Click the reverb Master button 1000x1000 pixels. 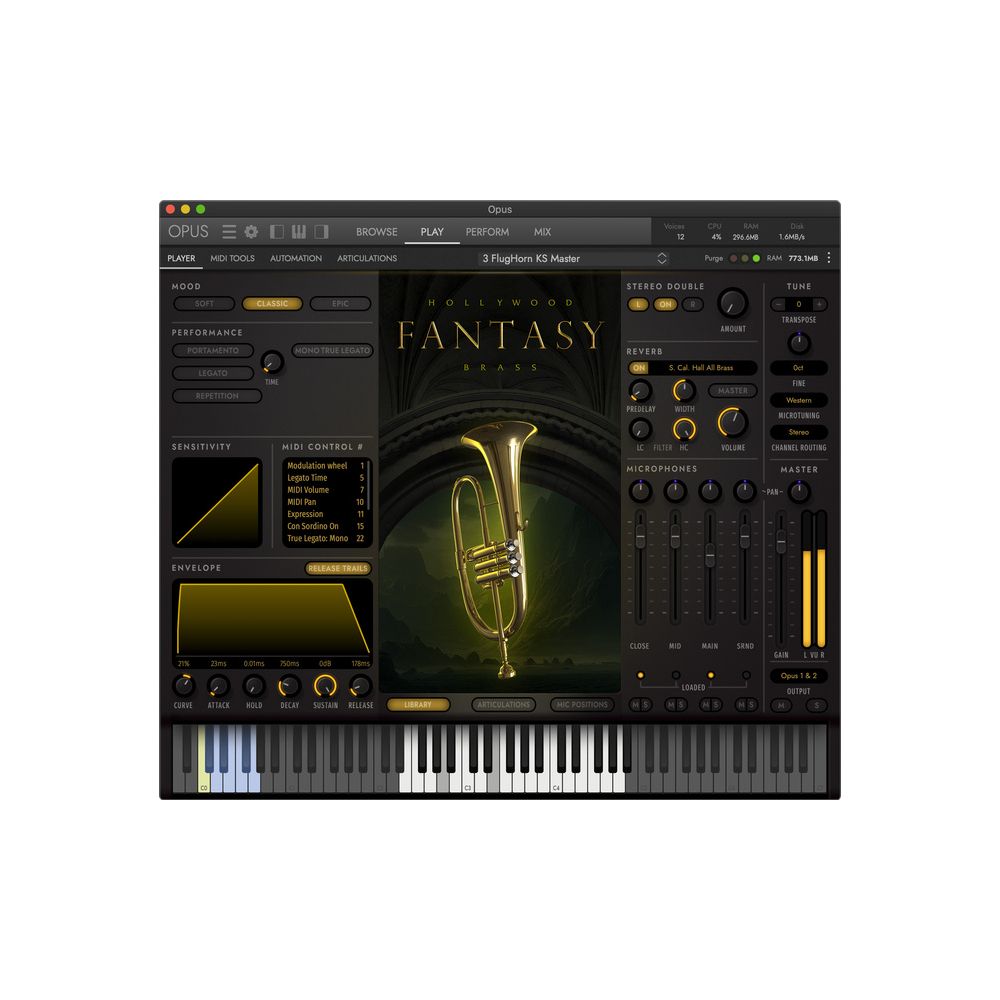733,390
